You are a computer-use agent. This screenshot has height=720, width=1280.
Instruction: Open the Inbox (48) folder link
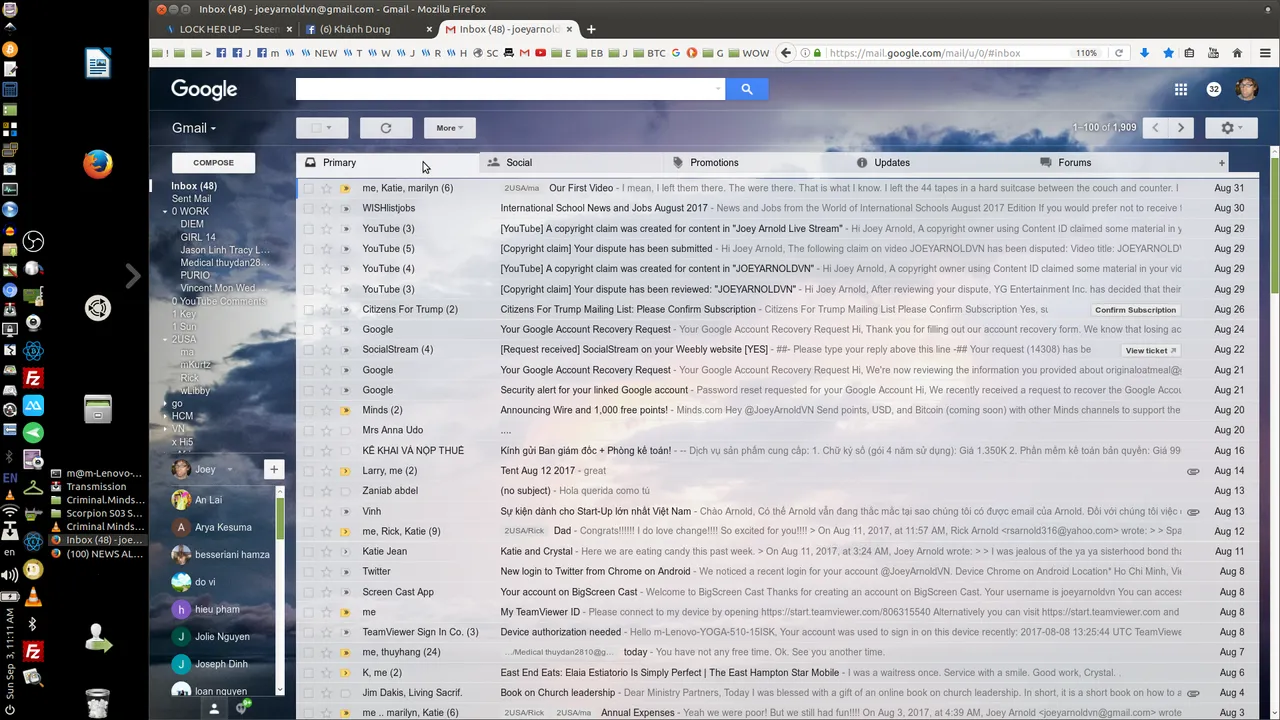click(194, 186)
